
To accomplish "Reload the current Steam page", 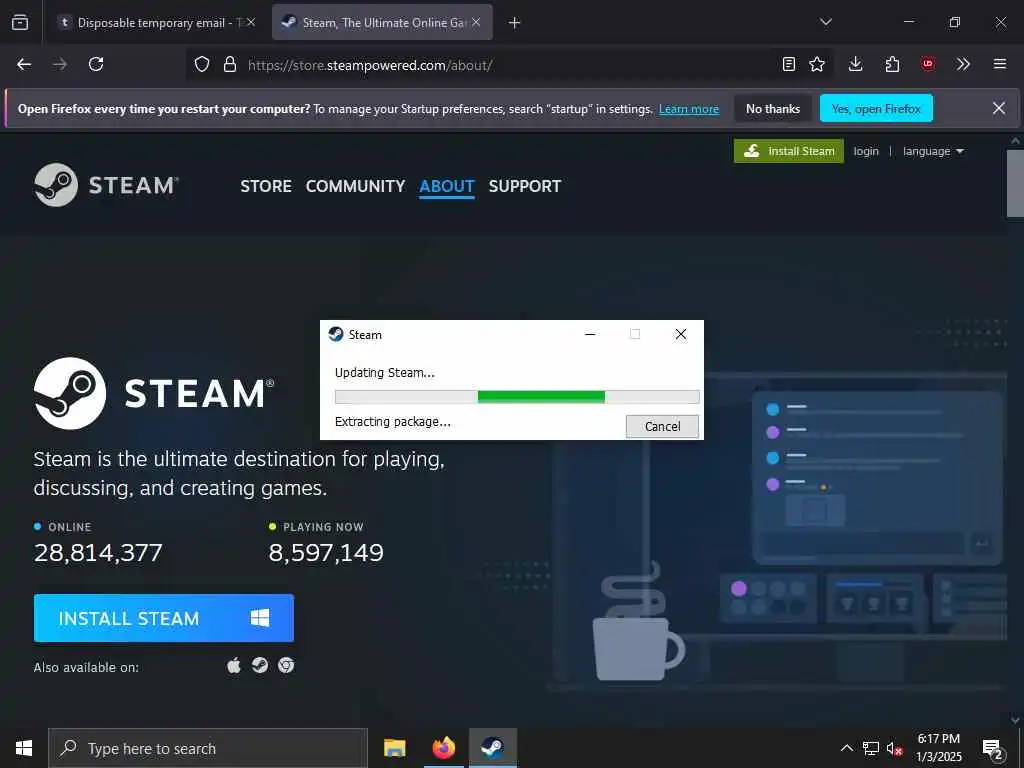I will tap(96, 64).
